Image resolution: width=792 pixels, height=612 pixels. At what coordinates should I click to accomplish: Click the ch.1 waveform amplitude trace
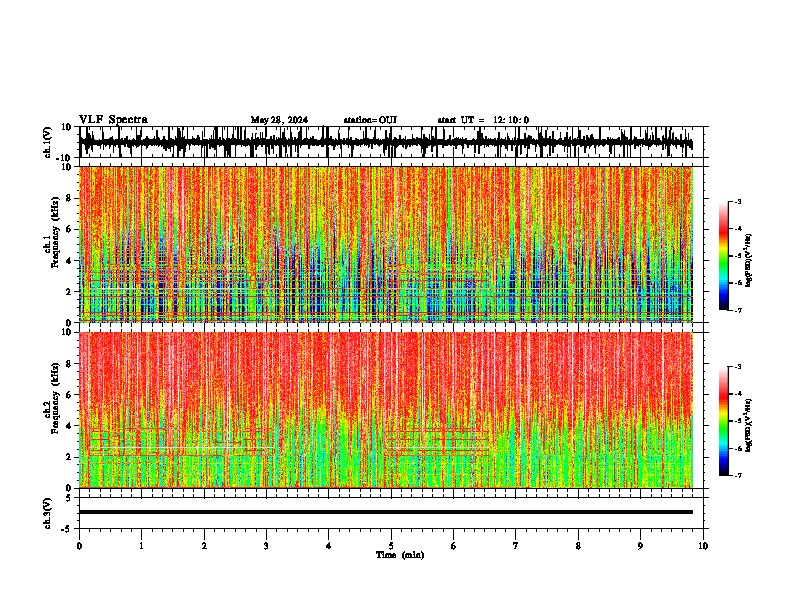pos(385,142)
